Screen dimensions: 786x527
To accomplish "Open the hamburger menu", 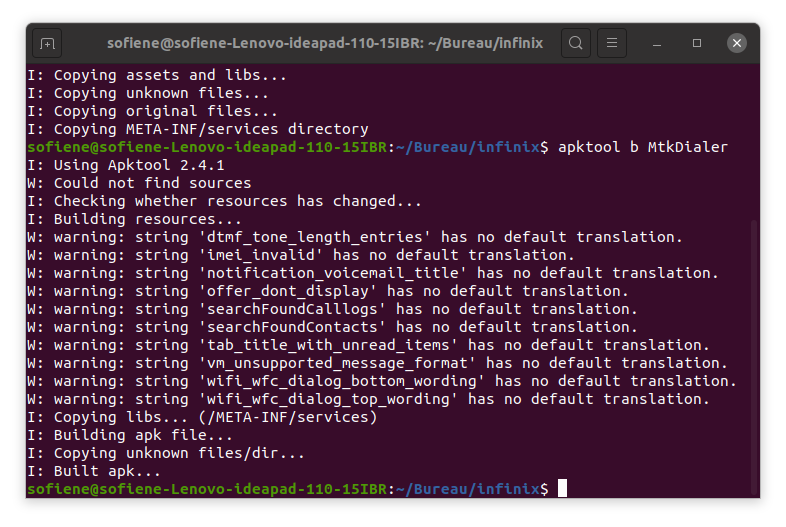I will pos(613,43).
